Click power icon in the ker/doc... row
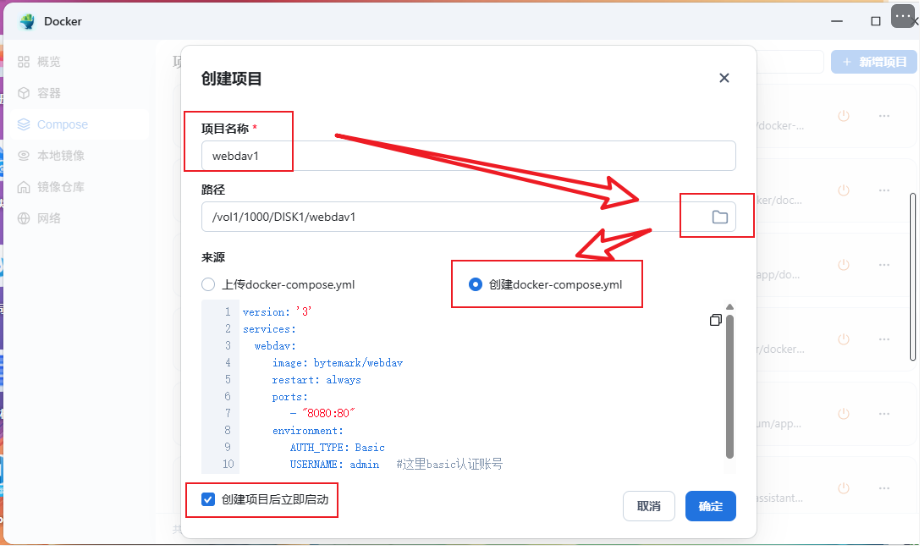The image size is (920, 546). pyautogui.click(x=844, y=190)
